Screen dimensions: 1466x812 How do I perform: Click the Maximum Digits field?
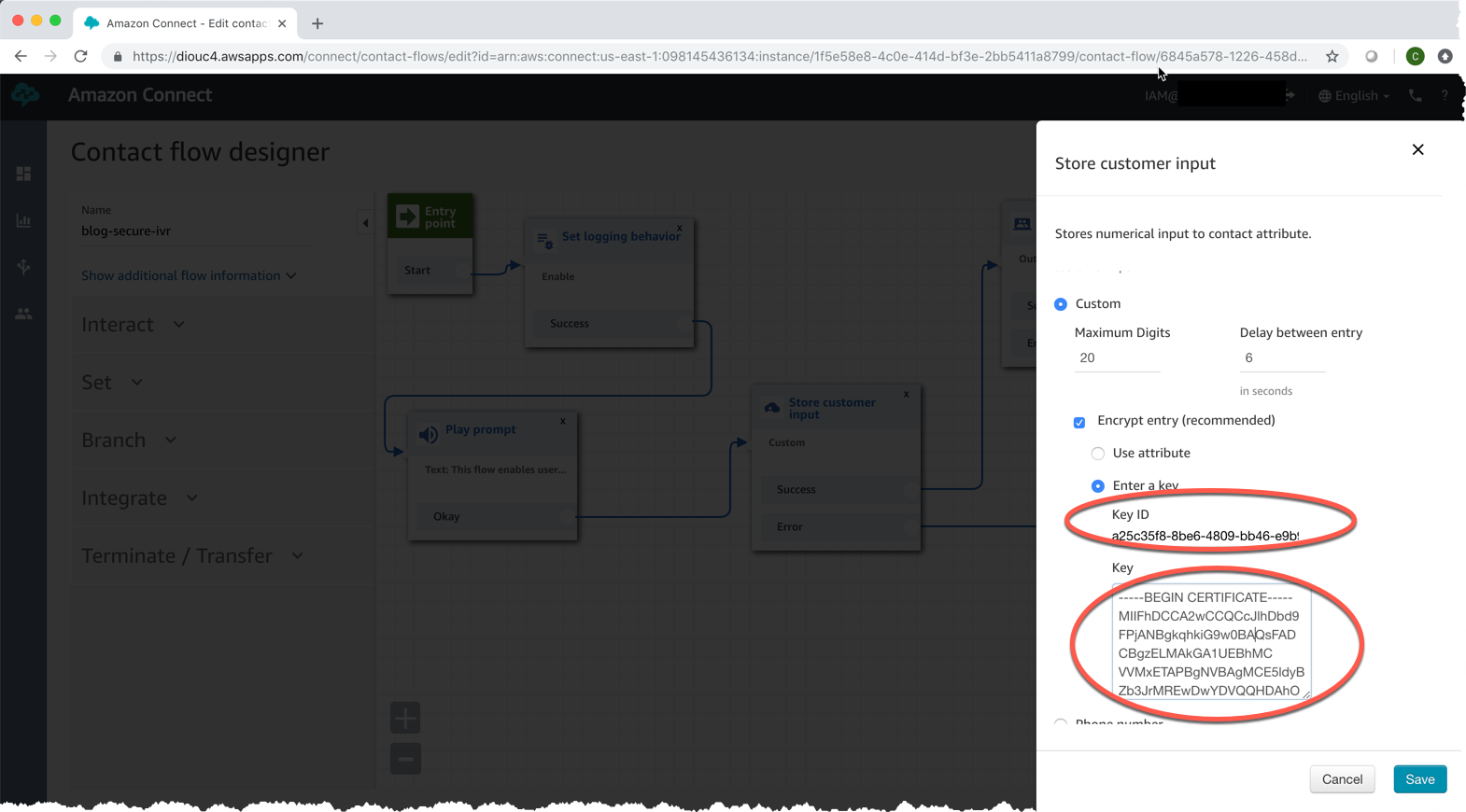[x=1117, y=358]
